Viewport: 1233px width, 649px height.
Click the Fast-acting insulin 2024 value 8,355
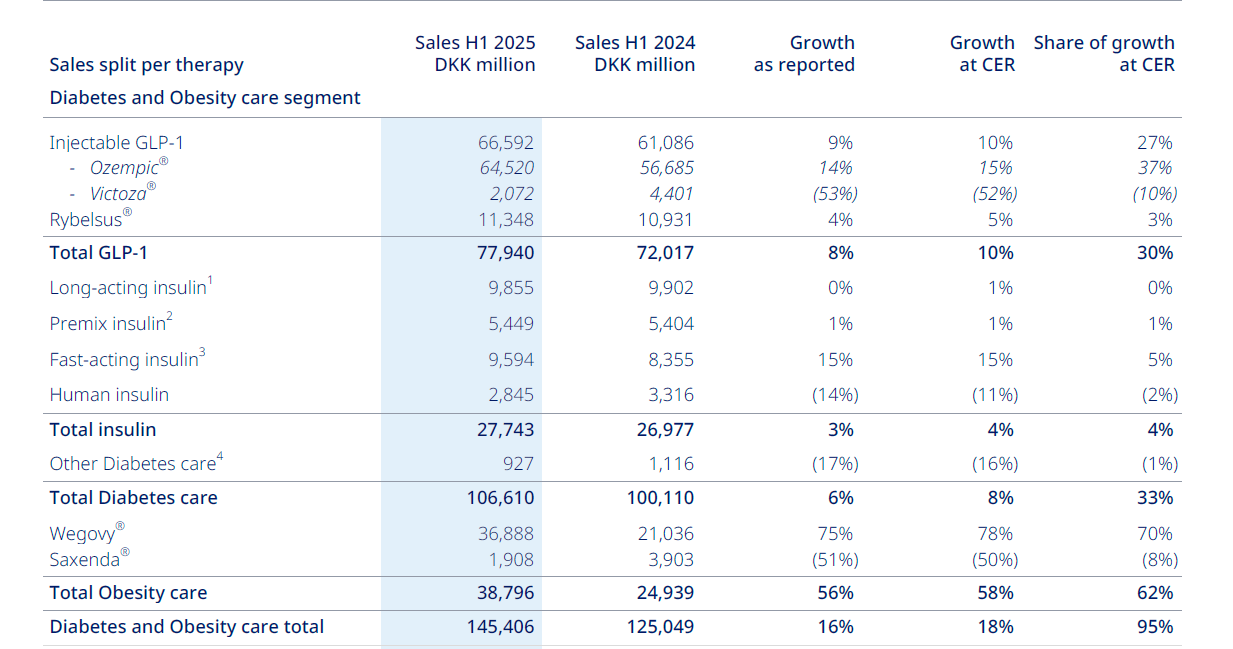click(x=671, y=360)
